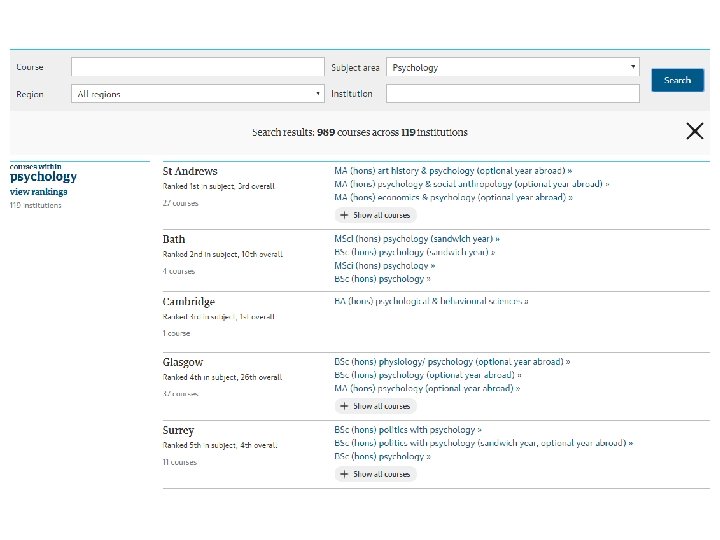Open the Bath institution link
Viewport: 720px width, 540px height.
174,239
